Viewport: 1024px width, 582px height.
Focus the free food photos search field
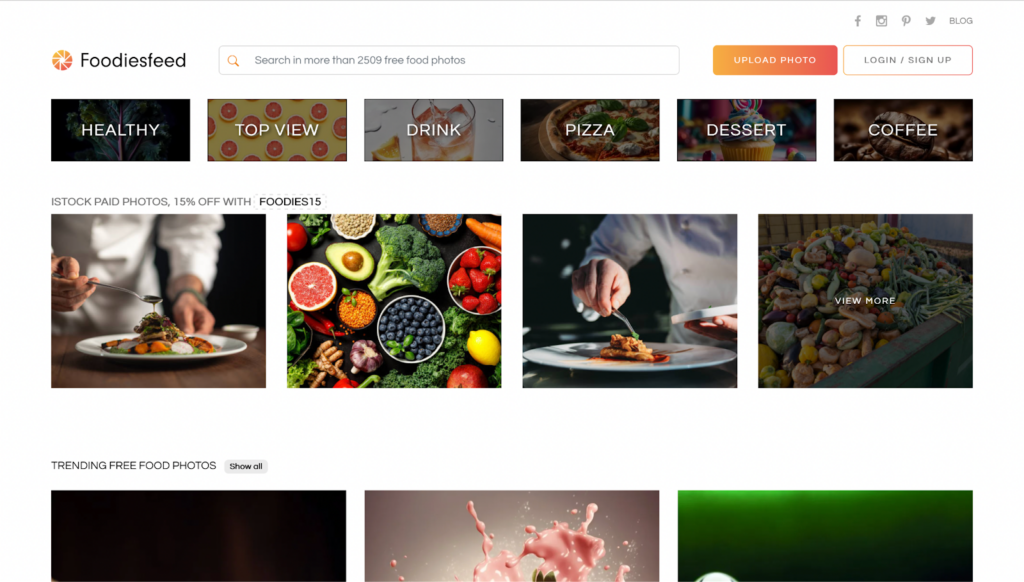pos(449,60)
